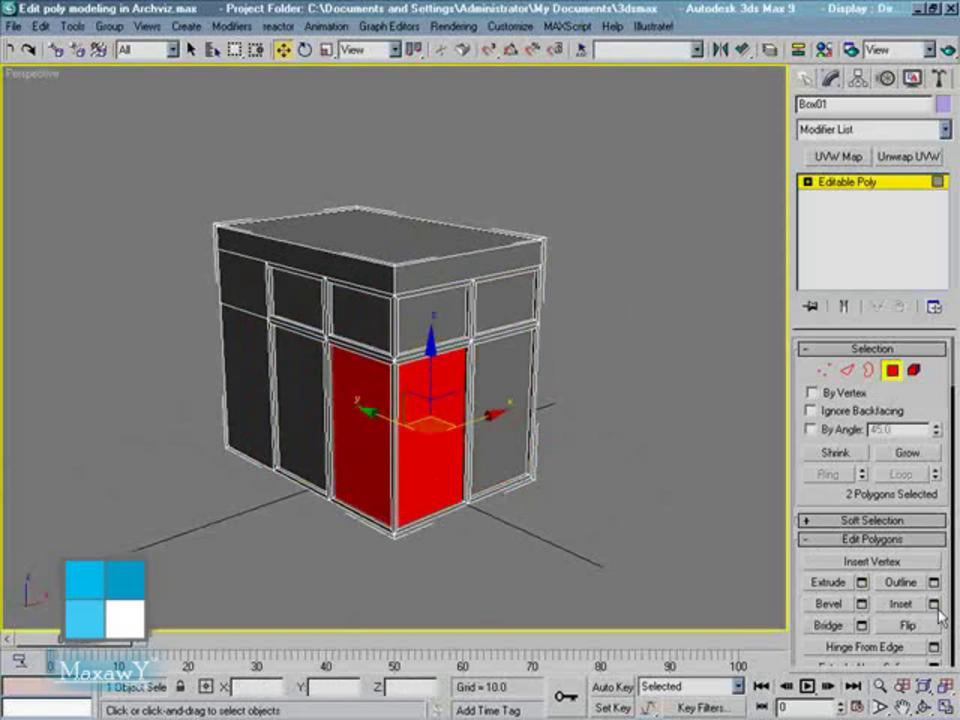Click the Undo arrow in main toolbar
Viewport: 960px width, 720px height.
tap(10, 50)
